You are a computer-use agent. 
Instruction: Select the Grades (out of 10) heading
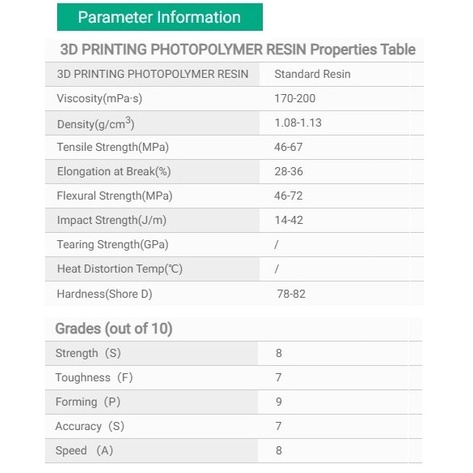click(x=114, y=328)
